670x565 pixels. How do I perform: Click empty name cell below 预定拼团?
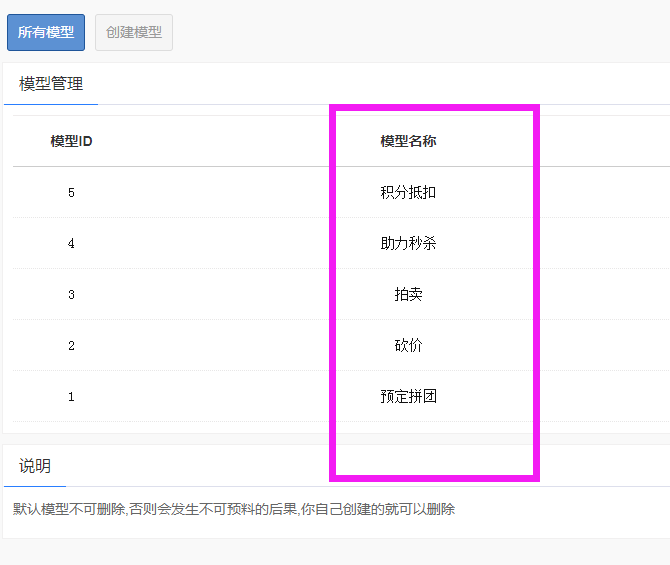click(x=408, y=440)
